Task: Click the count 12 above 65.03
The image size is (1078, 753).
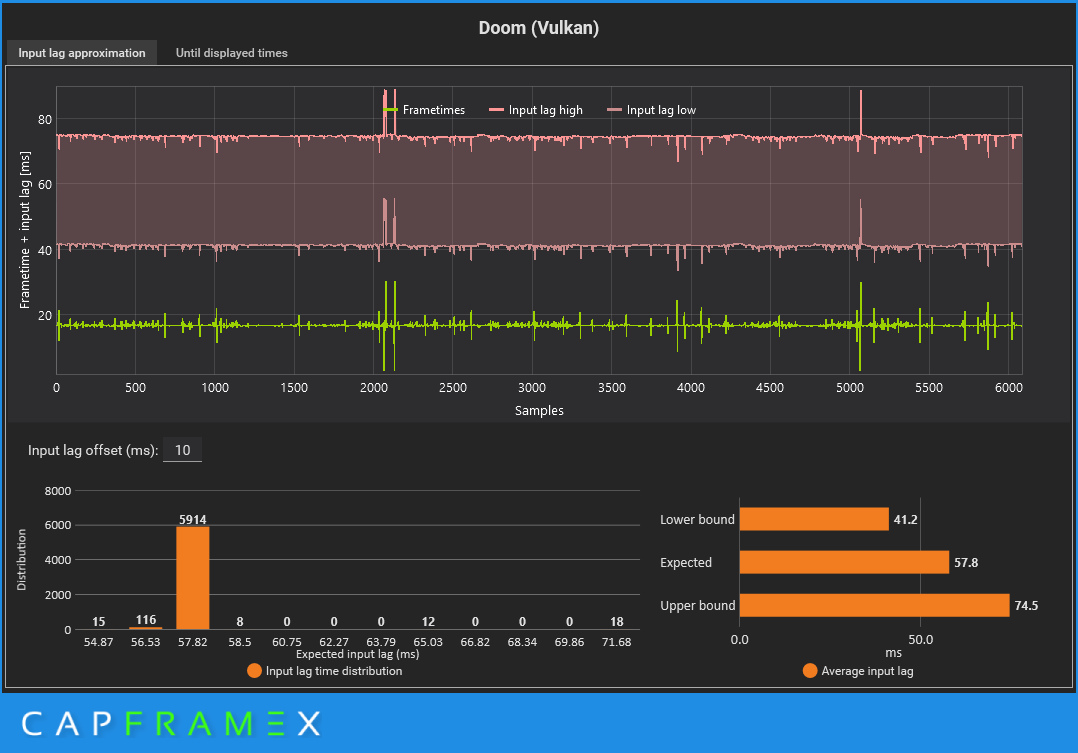Action: [x=428, y=622]
